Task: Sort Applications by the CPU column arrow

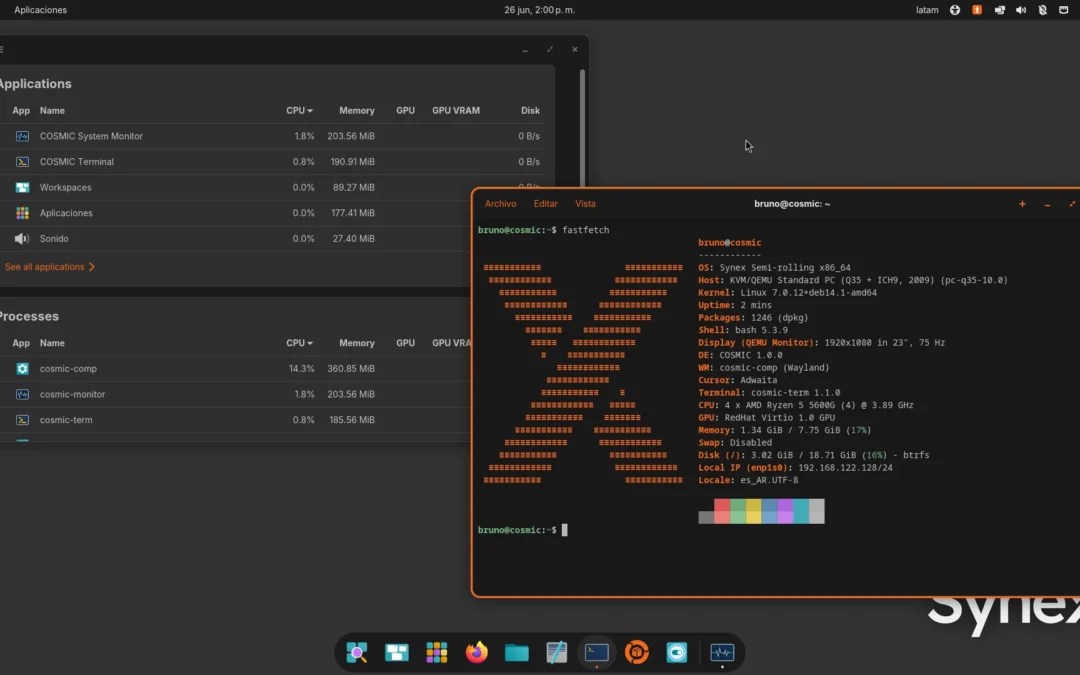Action: click(x=310, y=111)
